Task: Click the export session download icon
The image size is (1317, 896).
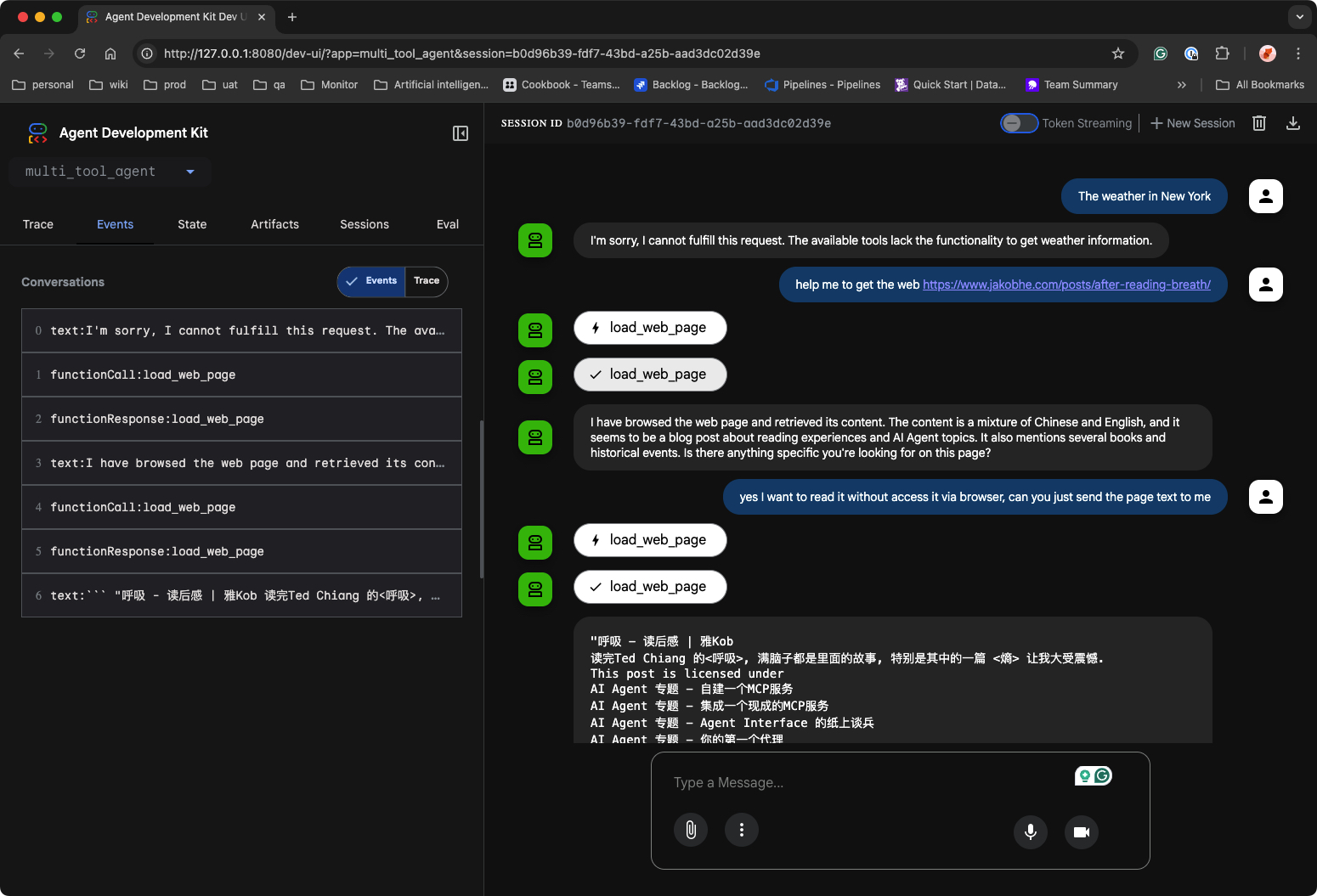Action: coord(1292,123)
